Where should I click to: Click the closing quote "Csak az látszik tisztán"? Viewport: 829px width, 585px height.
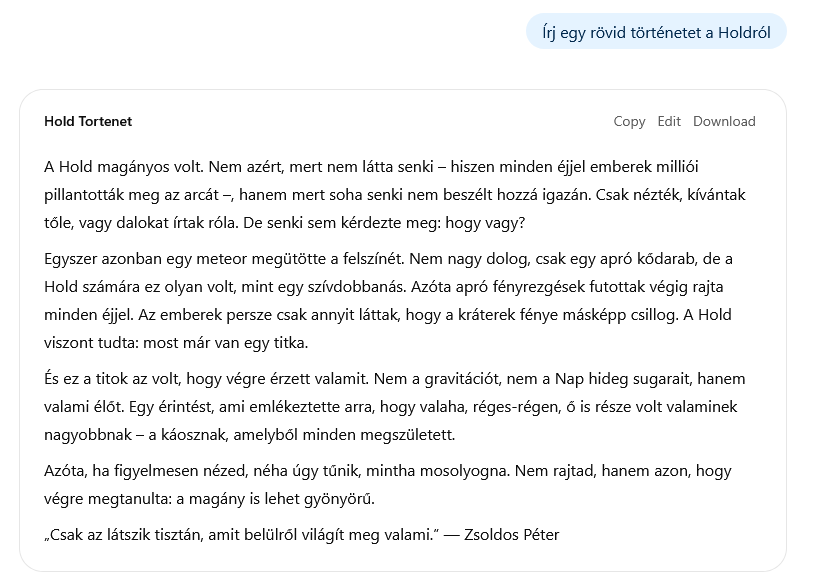click(x=240, y=535)
